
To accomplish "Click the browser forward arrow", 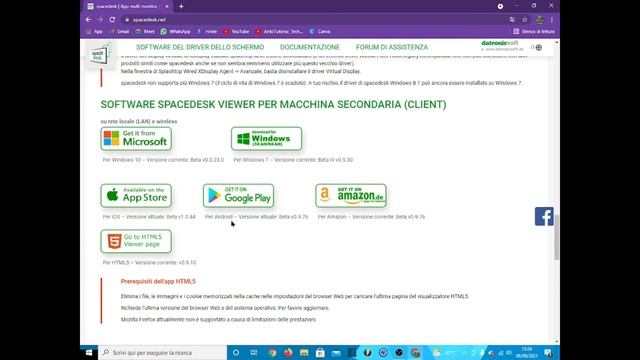I will (x=100, y=20).
